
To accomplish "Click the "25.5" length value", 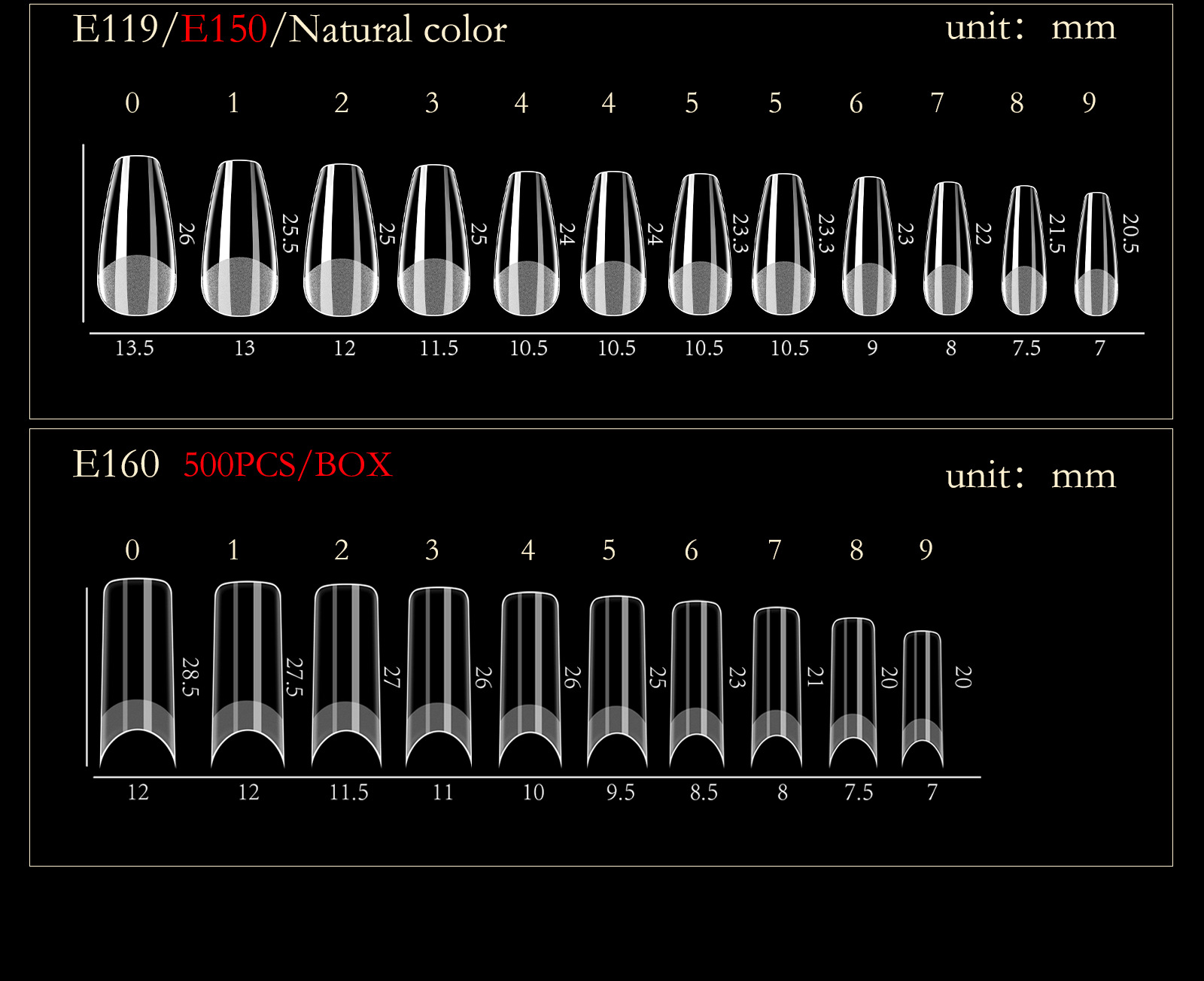I will [x=290, y=233].
